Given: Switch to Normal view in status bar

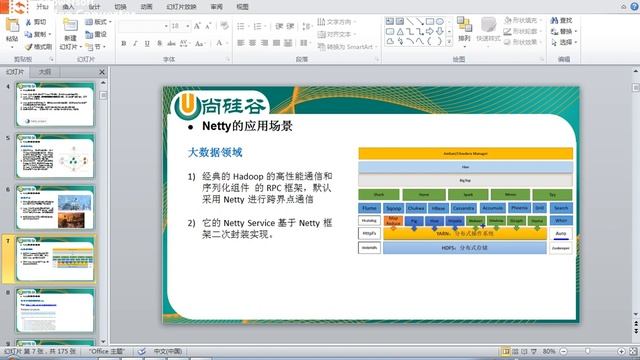Looking at the screenshot, I should [x=506, y=351].
